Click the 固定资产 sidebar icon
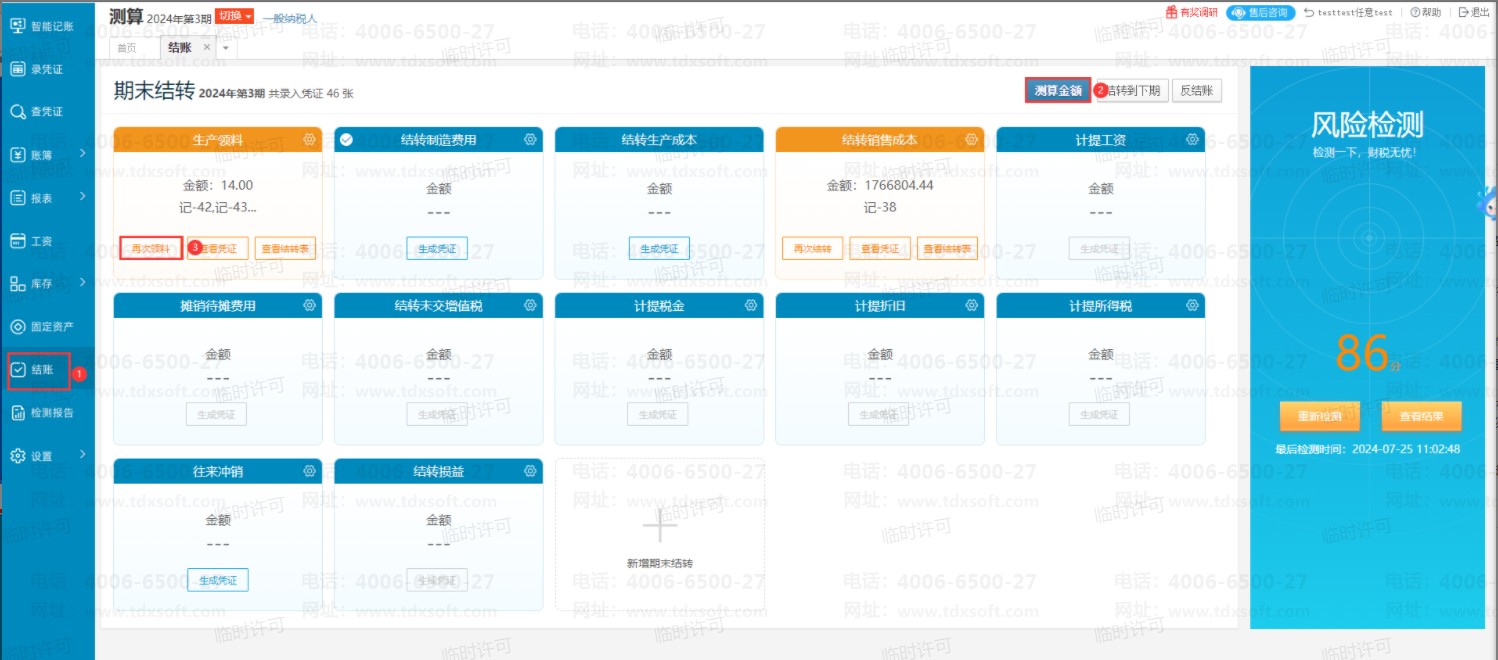Screen dimensions: 1498x660 [18, 327]
